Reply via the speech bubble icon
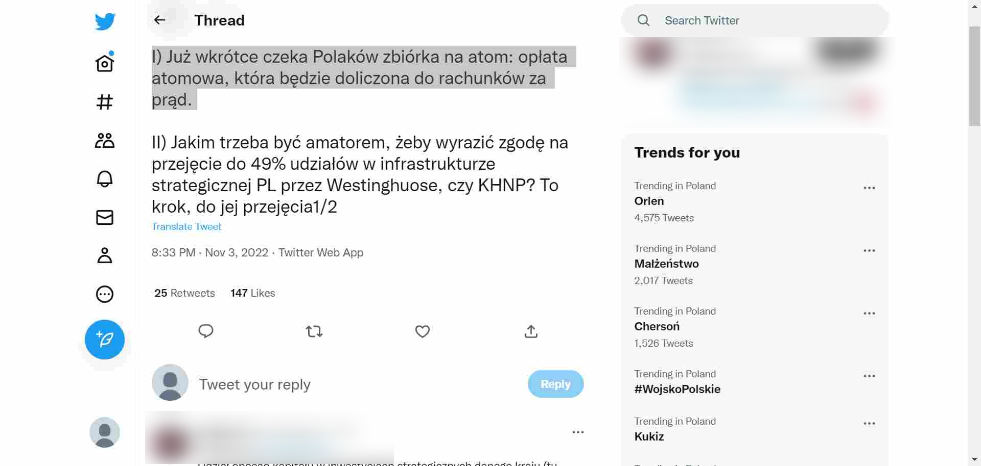This screenshot has height=466, width=981. (x=206, y=332)
